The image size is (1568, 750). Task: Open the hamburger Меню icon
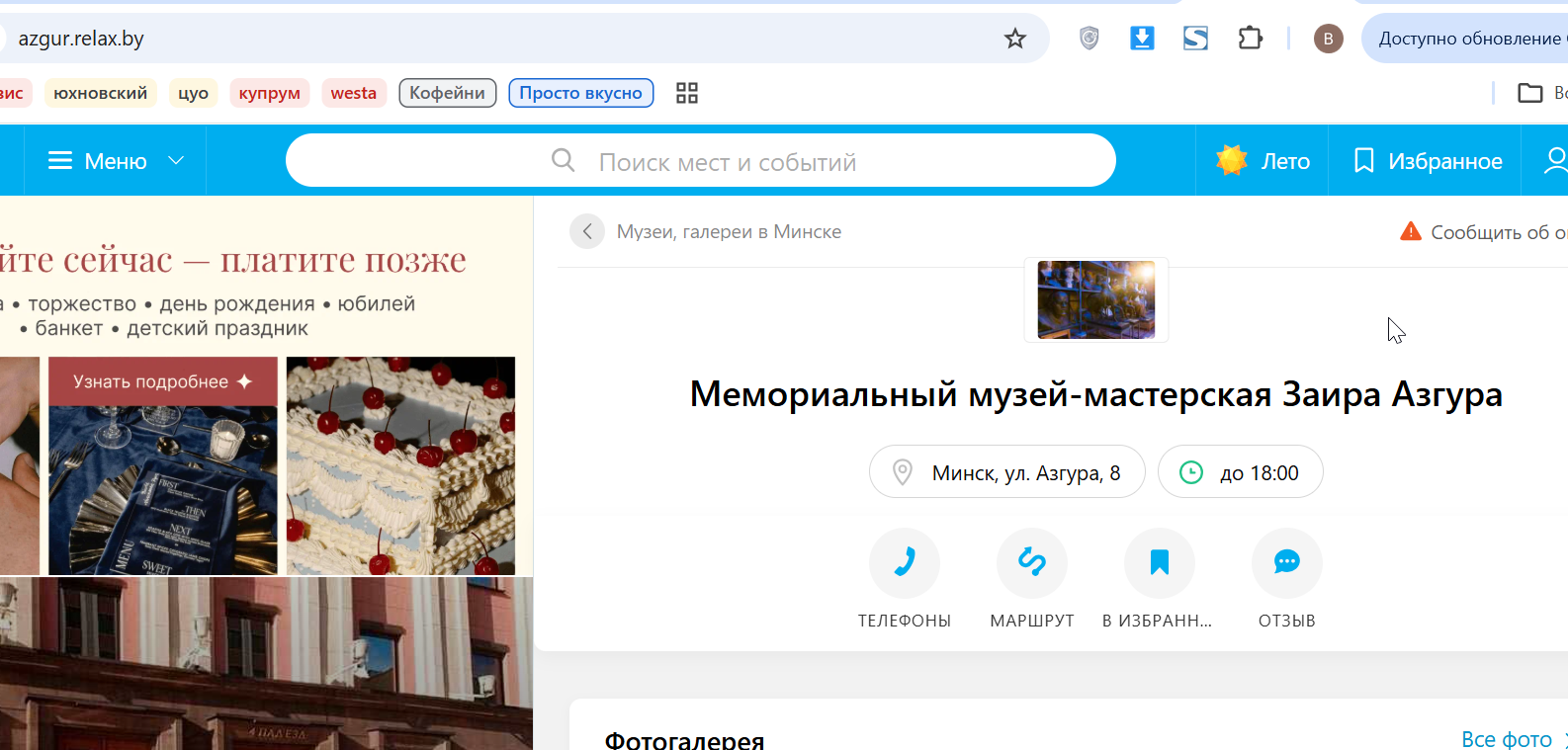pos(60,160)
